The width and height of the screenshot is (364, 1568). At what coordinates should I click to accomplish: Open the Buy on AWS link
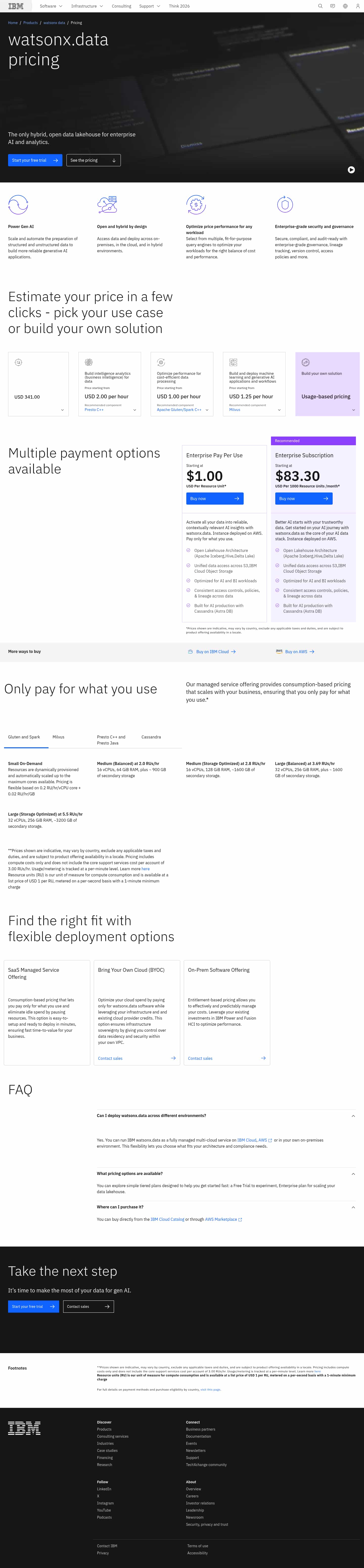tap(300, 652)
